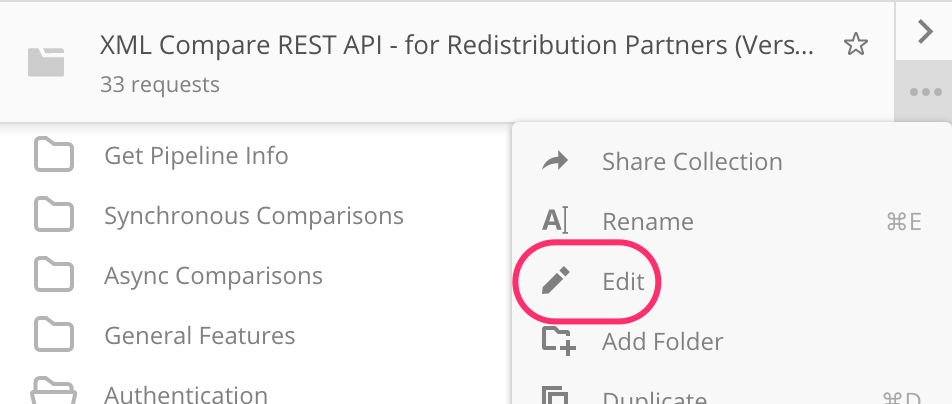Screen dimensions: 952x404
Task: Click the collection folder icon in header
Action: [x=46, y=63]
